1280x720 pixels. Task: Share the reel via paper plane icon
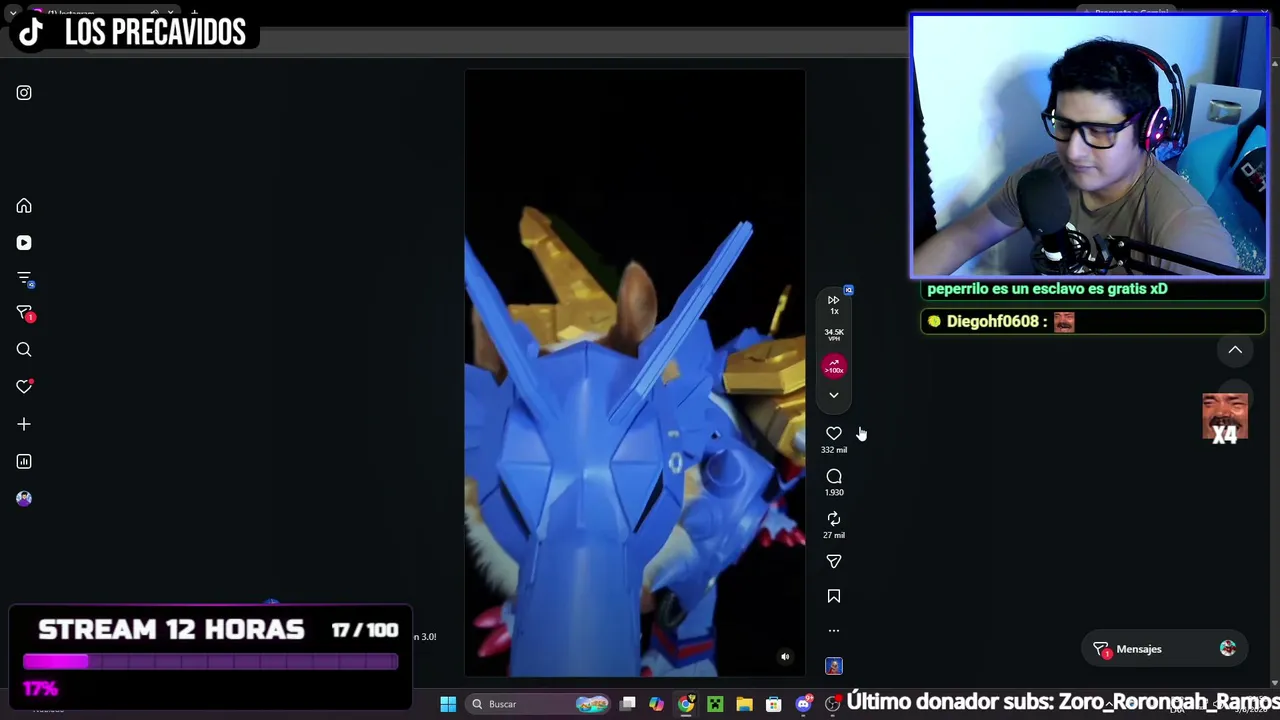(x=834, y=562)
